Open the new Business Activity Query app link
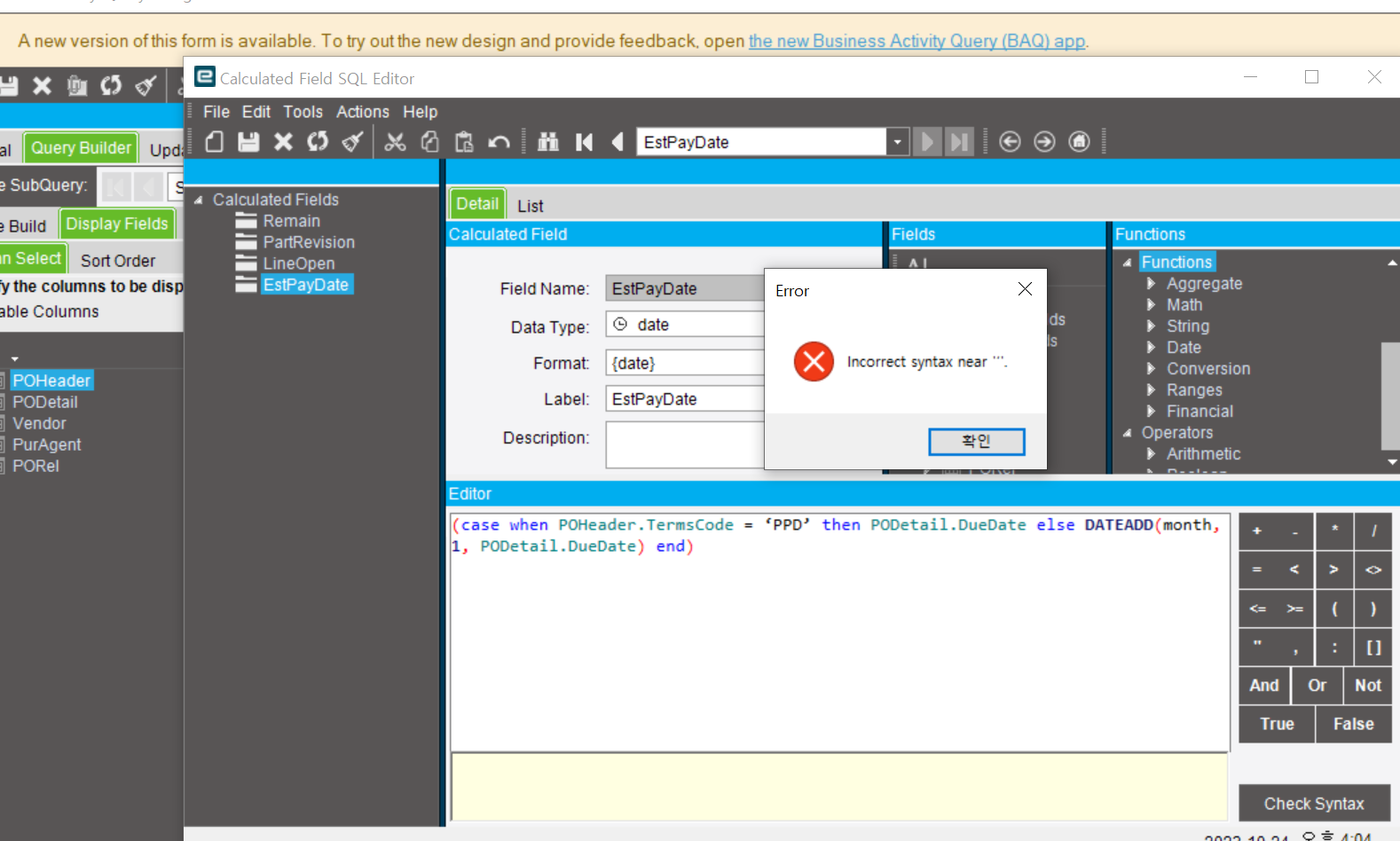The image size is (1400, 841). [x=917, y=41]
